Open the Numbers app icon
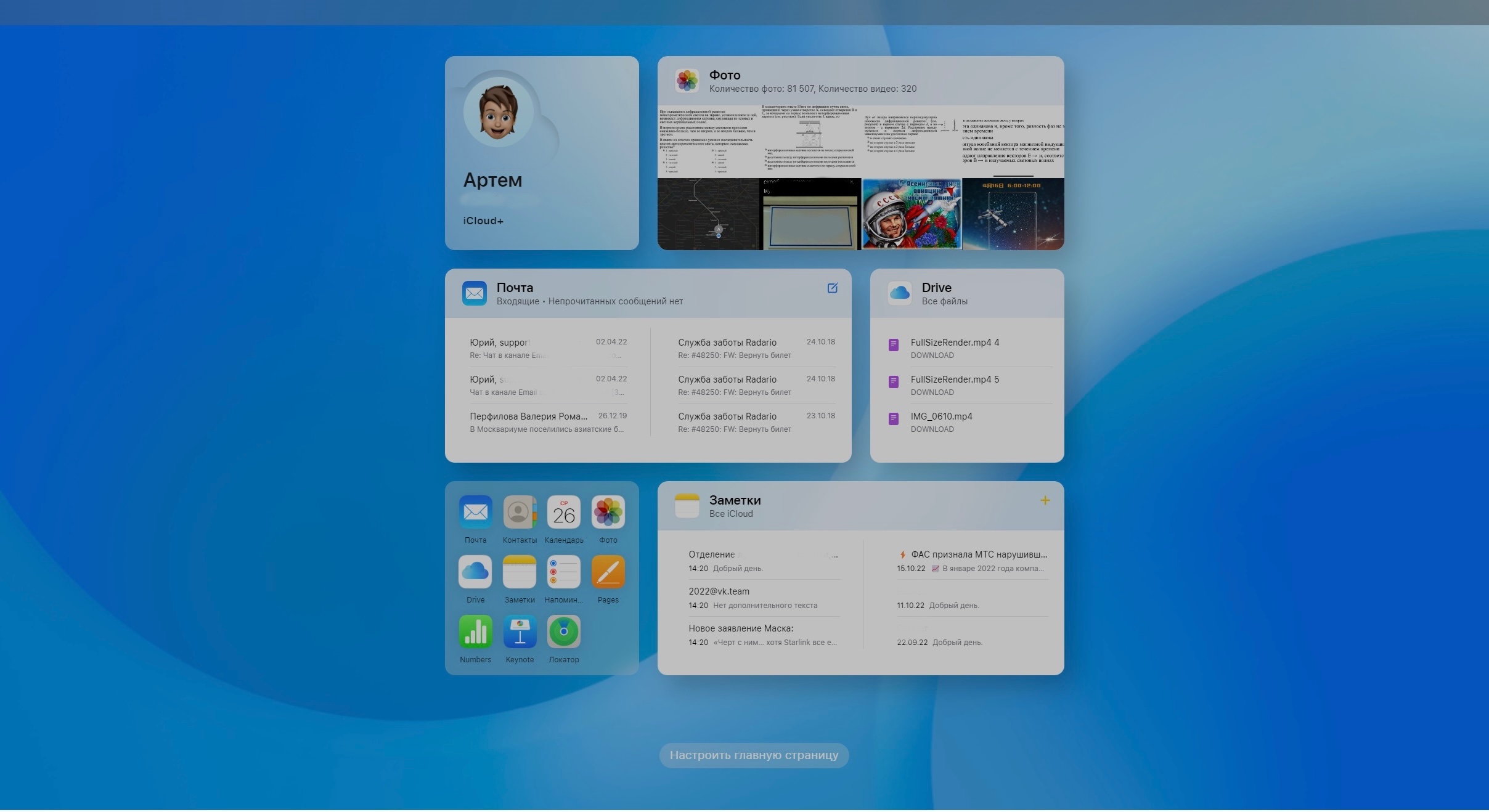 click(x=475, y=632)
